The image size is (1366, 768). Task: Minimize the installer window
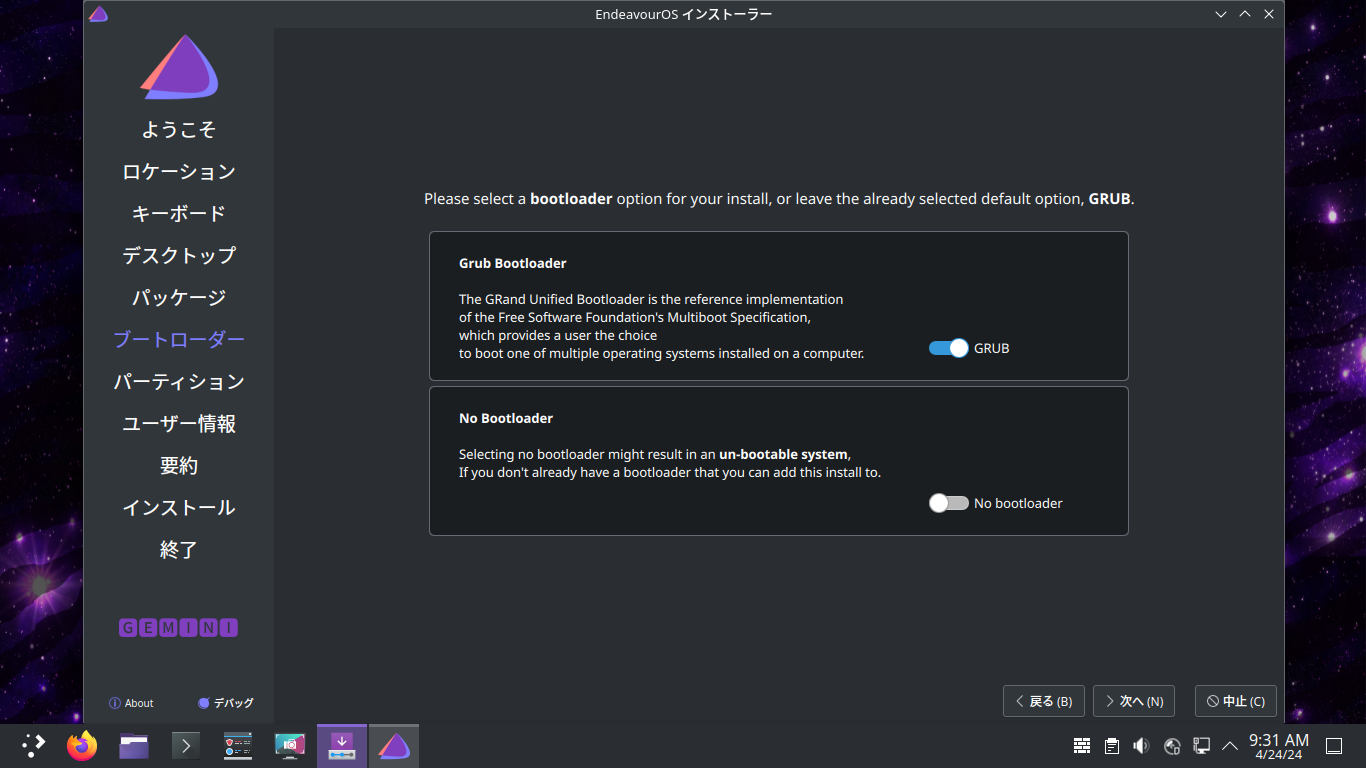click(1221, 14)
